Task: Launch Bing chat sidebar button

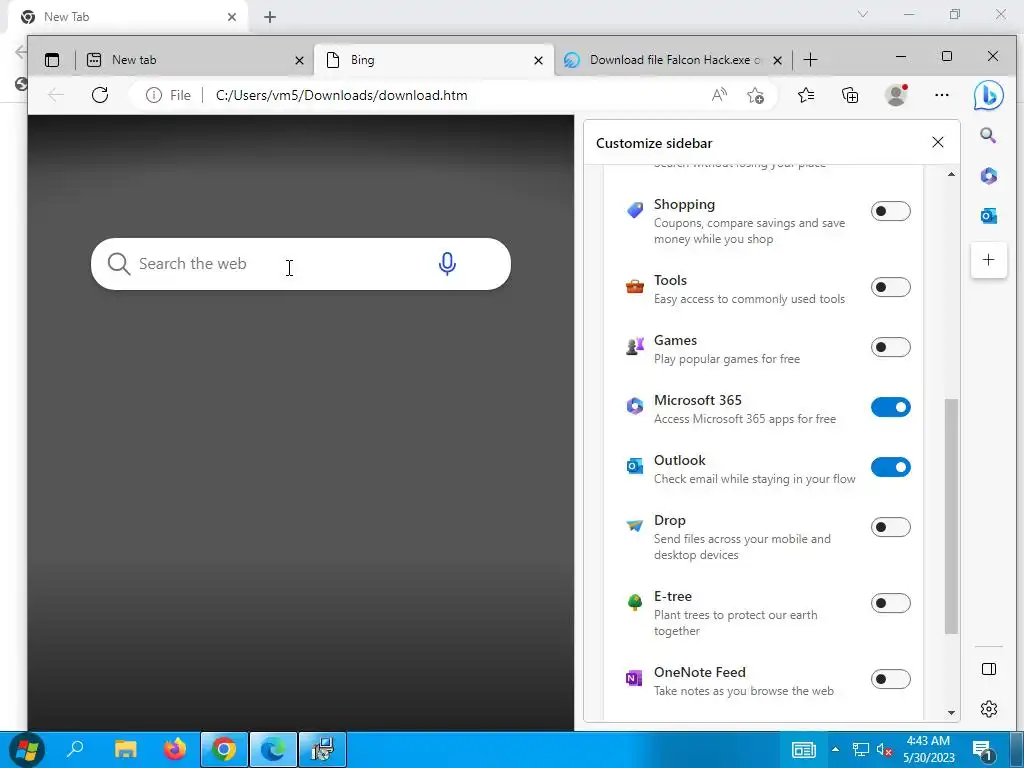Action: click(x=988, y=95)
